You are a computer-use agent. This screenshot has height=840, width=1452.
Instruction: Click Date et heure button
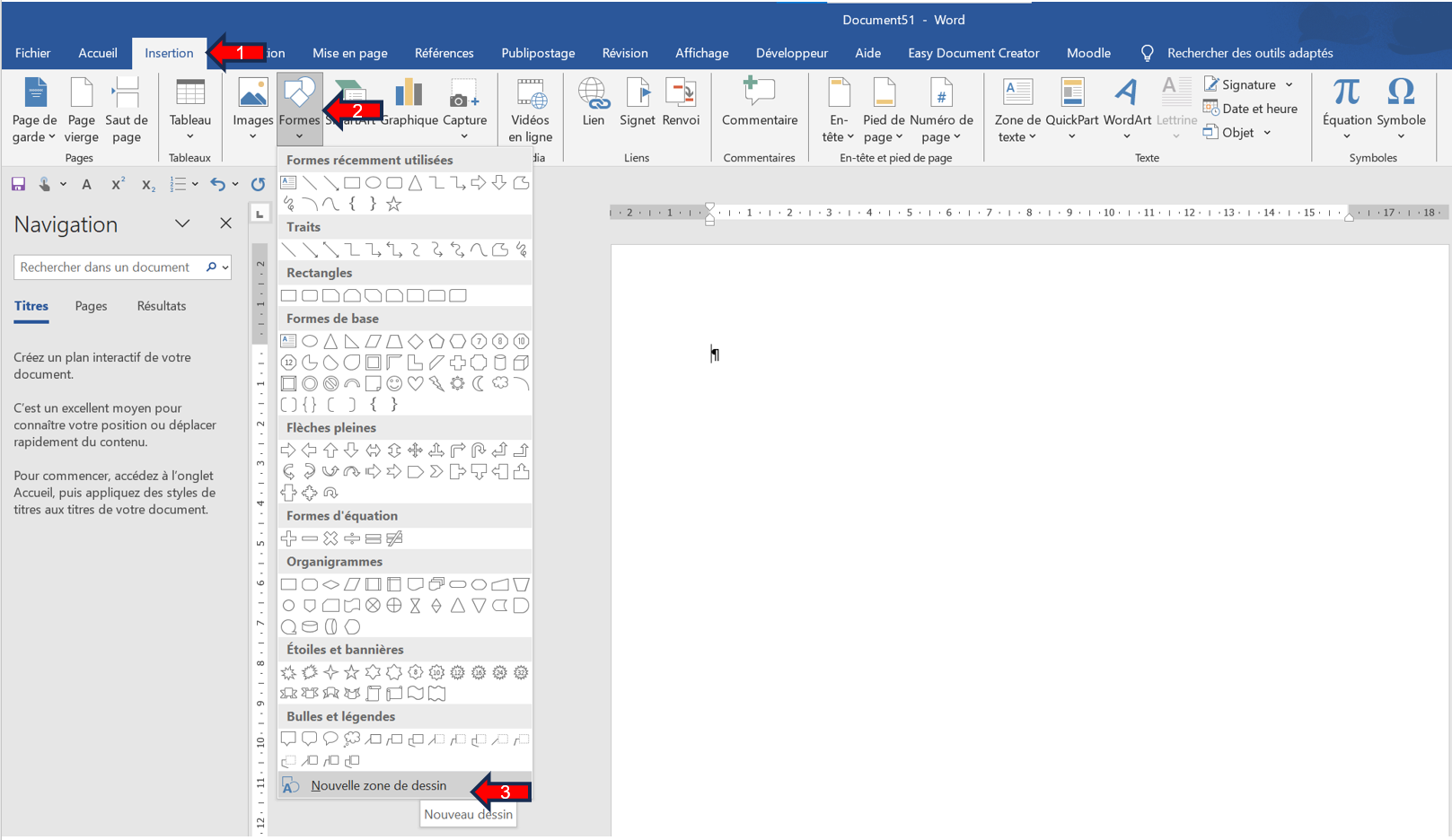1251,109
